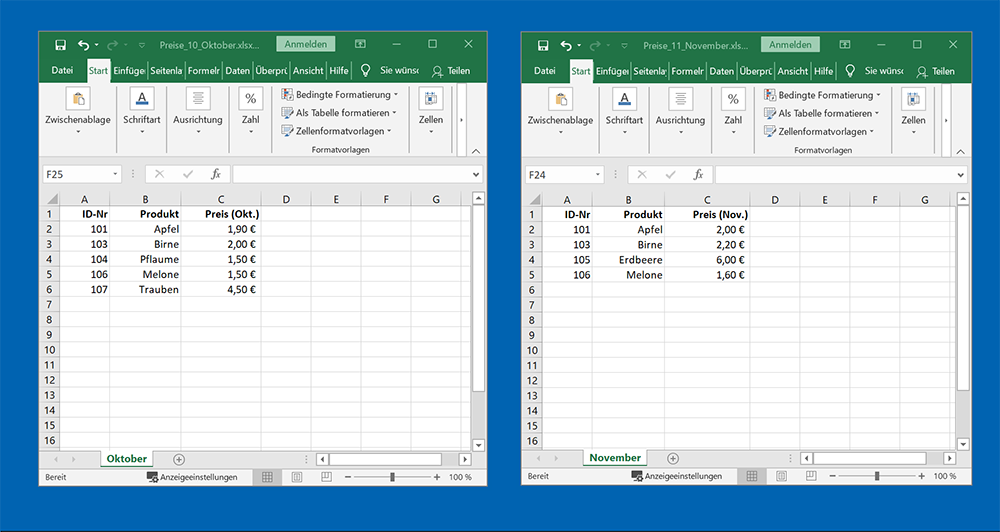Open Zwischenablage paste icon in November window

click(561, 99)
